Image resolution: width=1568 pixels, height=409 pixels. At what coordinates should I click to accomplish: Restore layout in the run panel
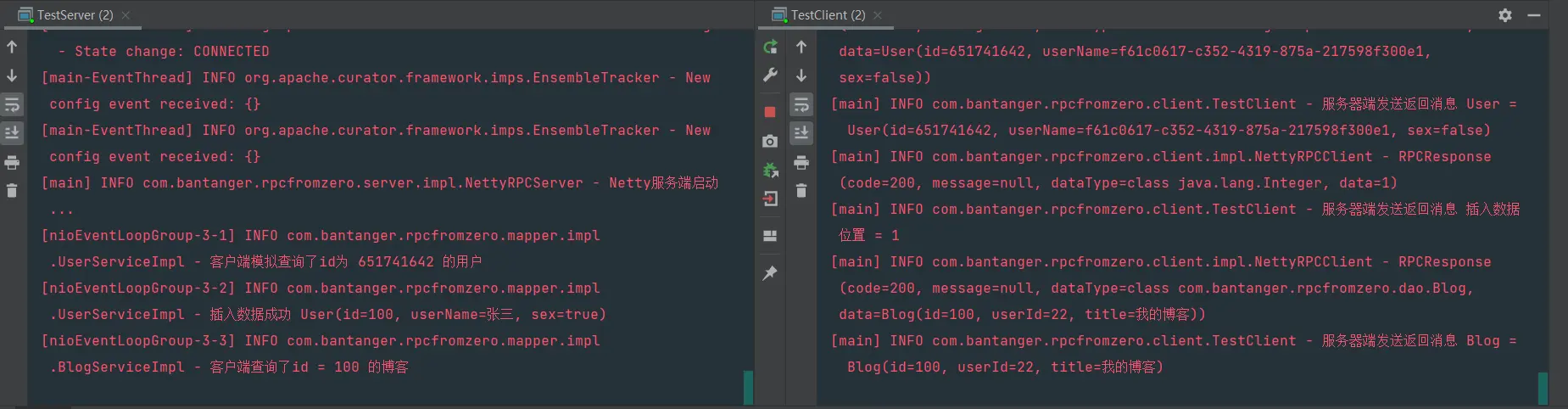click(770, 236)
